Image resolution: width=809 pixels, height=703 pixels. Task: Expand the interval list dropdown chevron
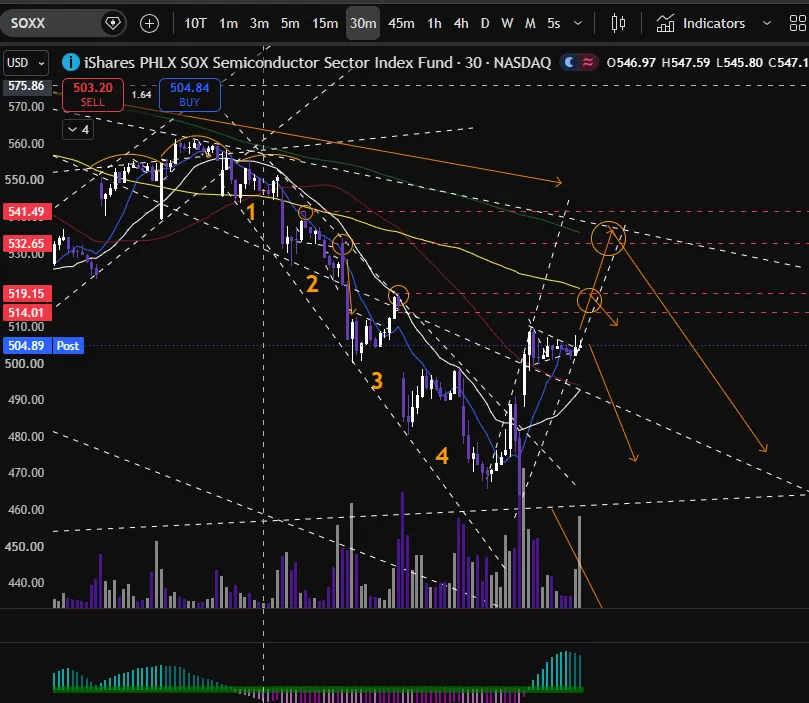tap(578, 23)
